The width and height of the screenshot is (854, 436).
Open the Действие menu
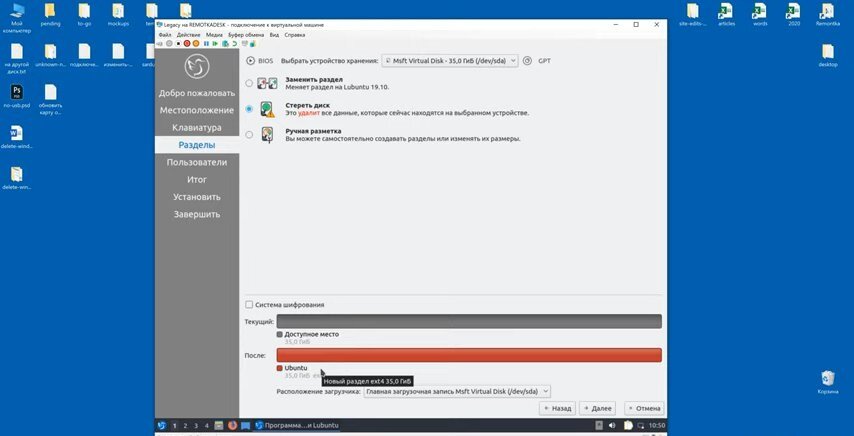189,35
